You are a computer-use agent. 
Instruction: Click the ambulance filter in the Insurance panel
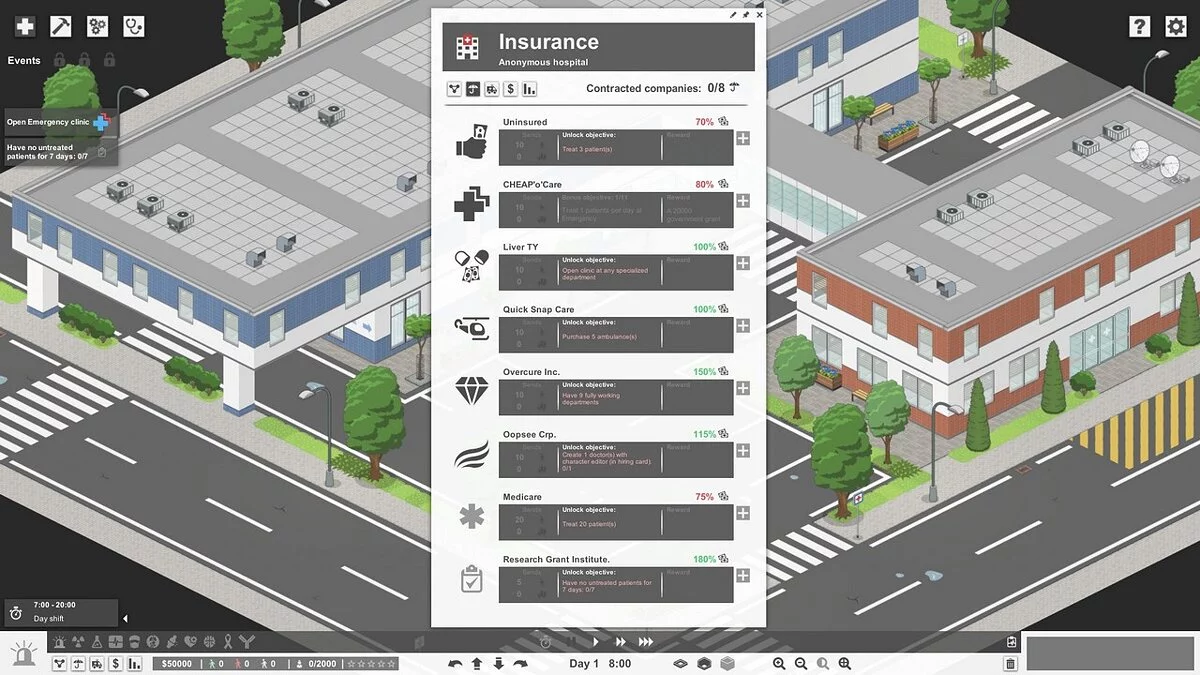pyautogui.click(x=491, y=89)
